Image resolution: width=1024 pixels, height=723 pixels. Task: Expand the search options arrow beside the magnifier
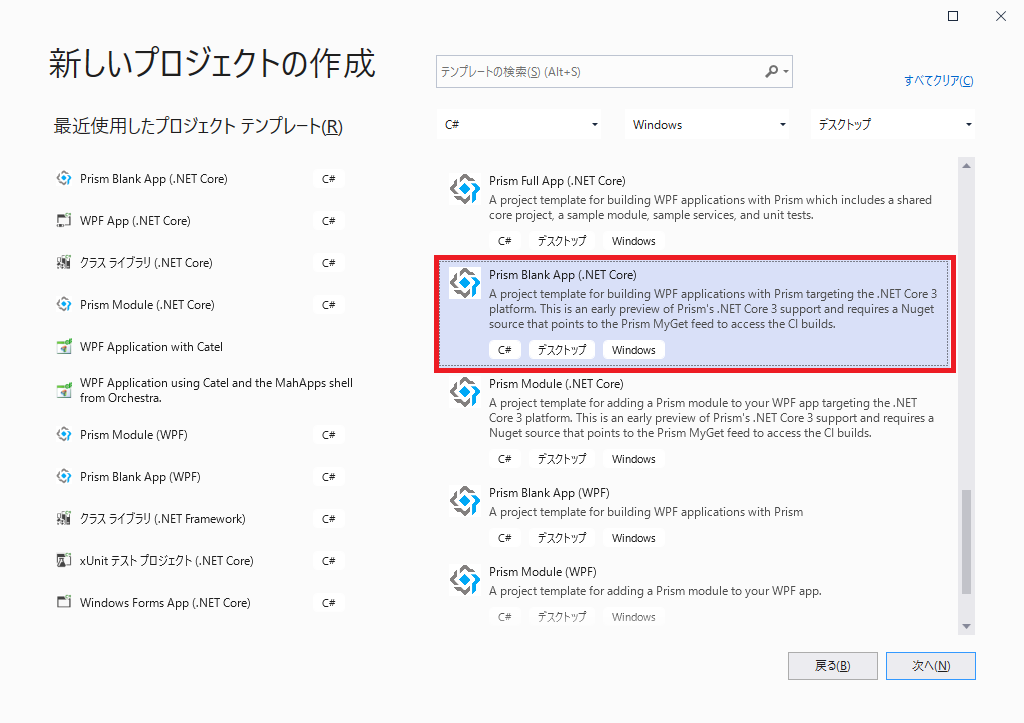pos(786,72)
